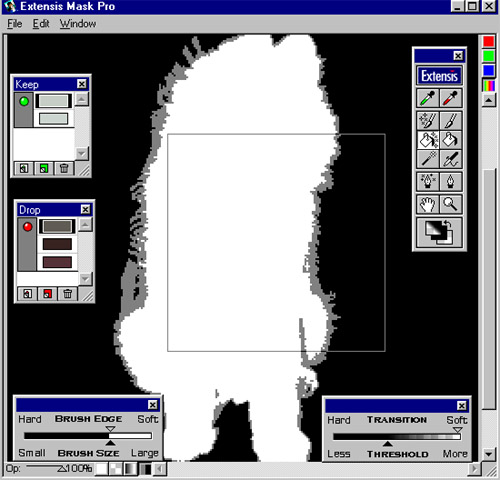
Task: Select the green Keep eyedropper tool
Action: tap(427, 98)
